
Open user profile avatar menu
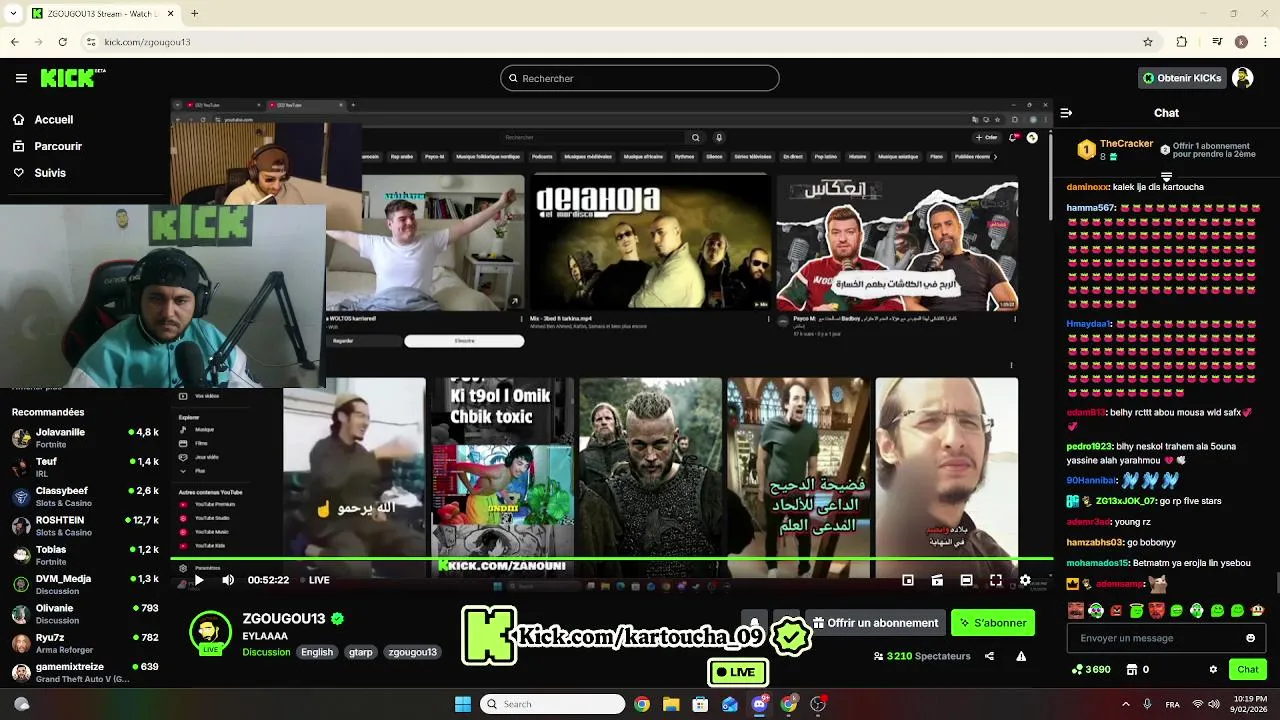1242,78
